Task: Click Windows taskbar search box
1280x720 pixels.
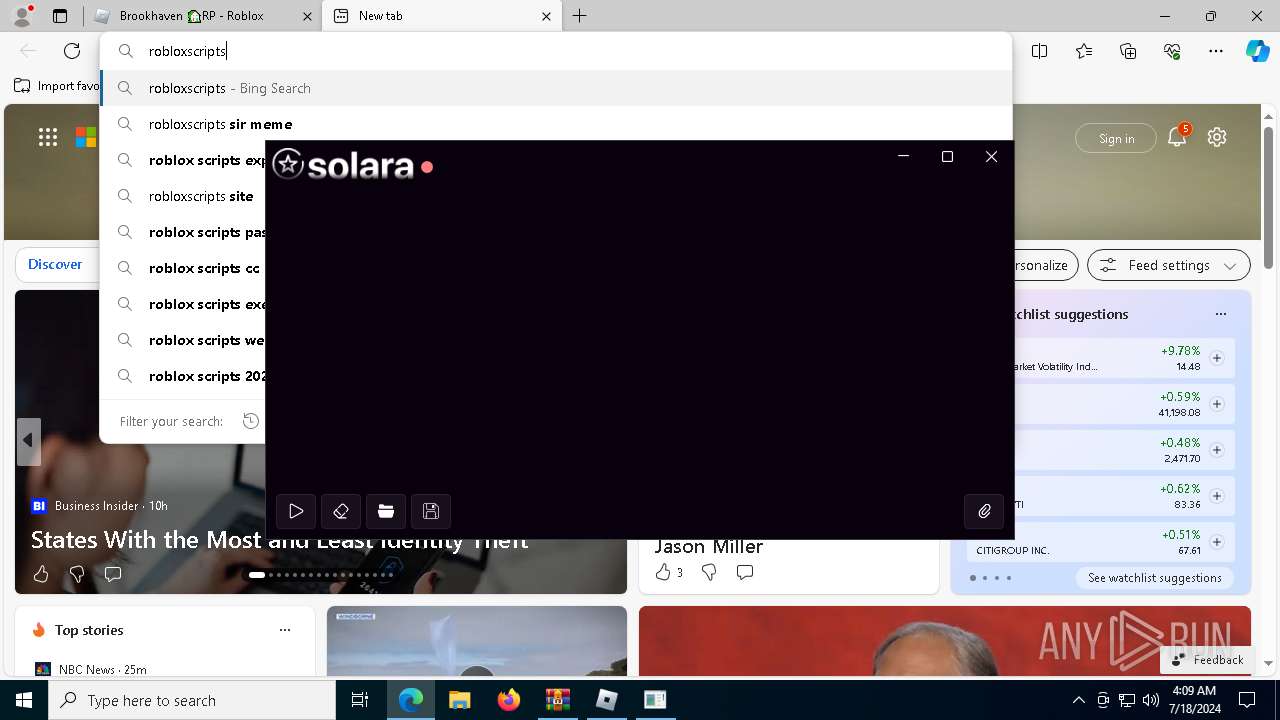Action: [x=192, y=700]
